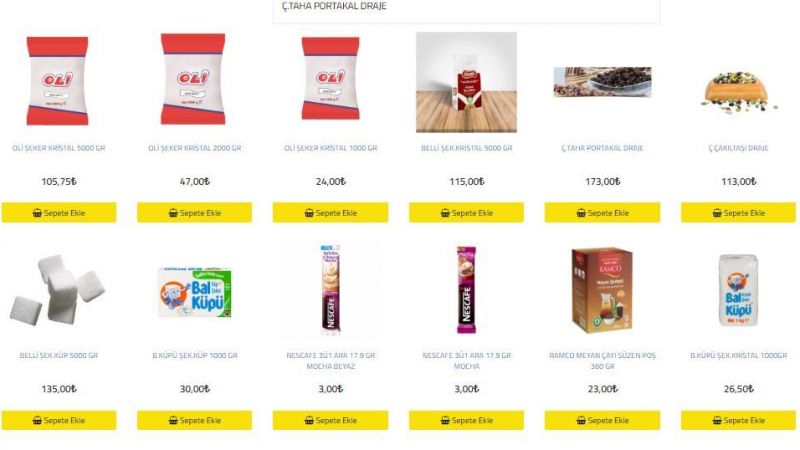
Task: Open Nescafe 3ü1 Ara 17.9 GR Mocha title
Action: [x=466, y=361]
